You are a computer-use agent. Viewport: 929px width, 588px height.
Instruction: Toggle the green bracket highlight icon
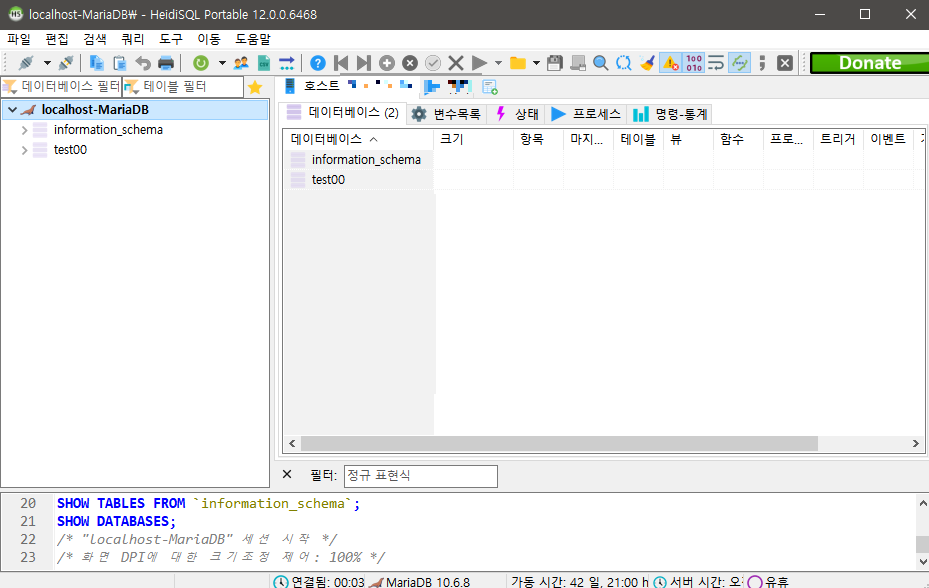(739, 63)
